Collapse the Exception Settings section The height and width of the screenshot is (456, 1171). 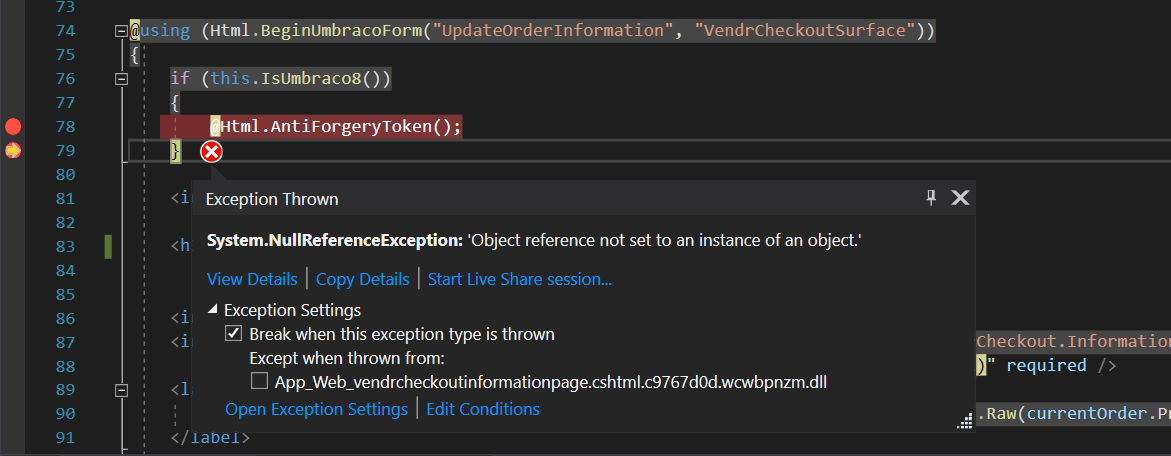click(214, 310)
